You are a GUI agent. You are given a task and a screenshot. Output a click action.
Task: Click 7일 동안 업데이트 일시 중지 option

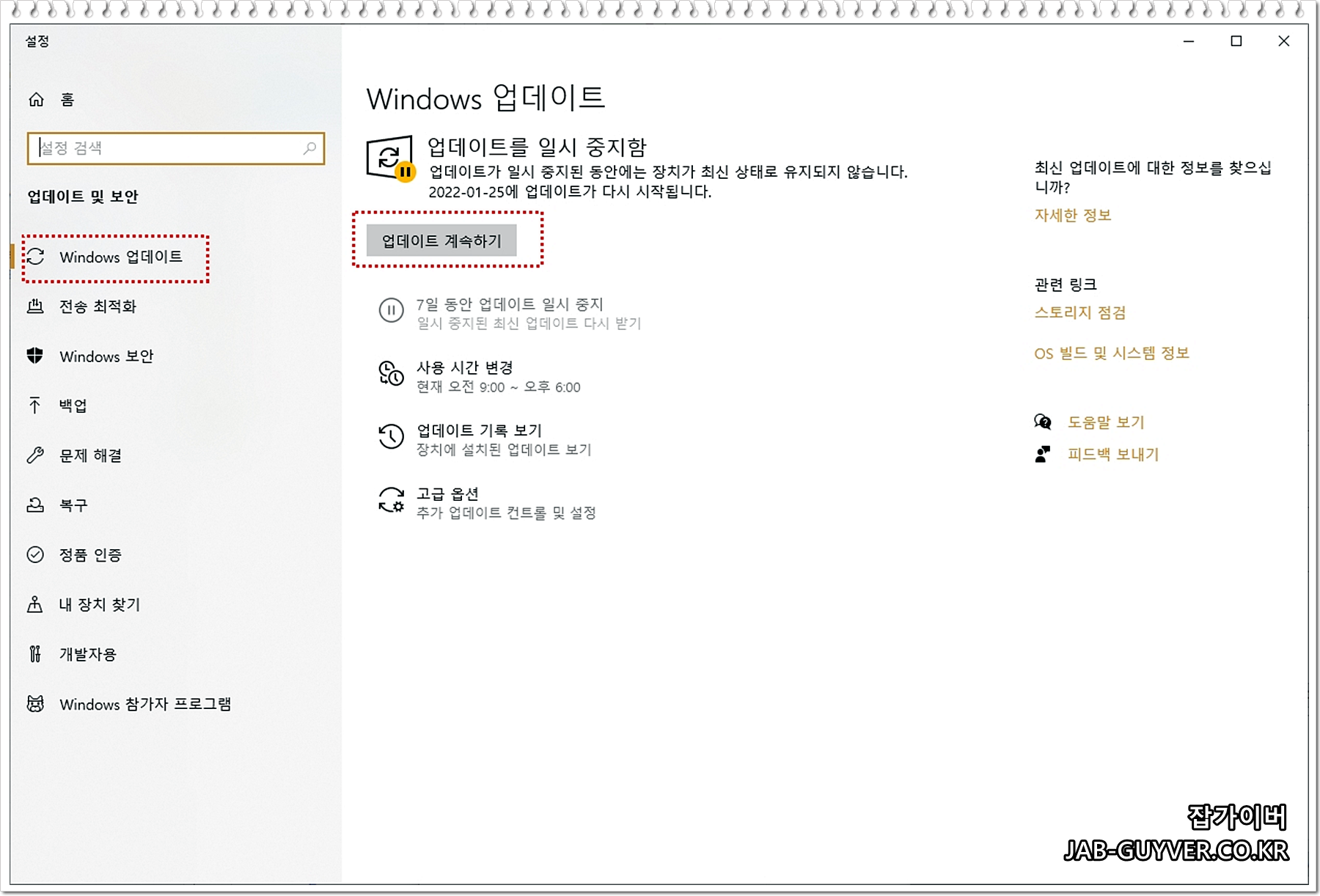510,313
